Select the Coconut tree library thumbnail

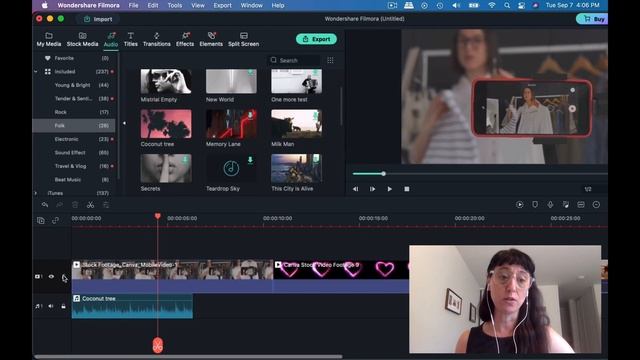pos(166,124)
